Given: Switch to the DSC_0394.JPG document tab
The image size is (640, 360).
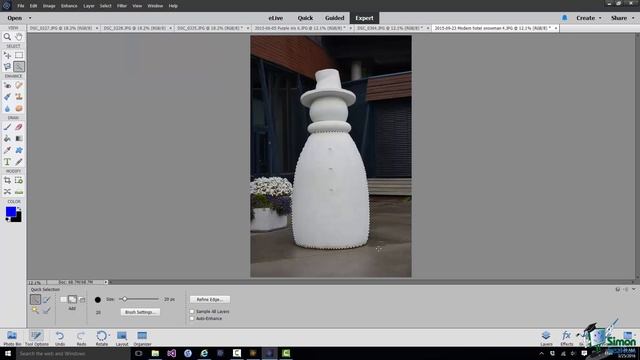Looking at the screenshot, I should pos(389,28).
